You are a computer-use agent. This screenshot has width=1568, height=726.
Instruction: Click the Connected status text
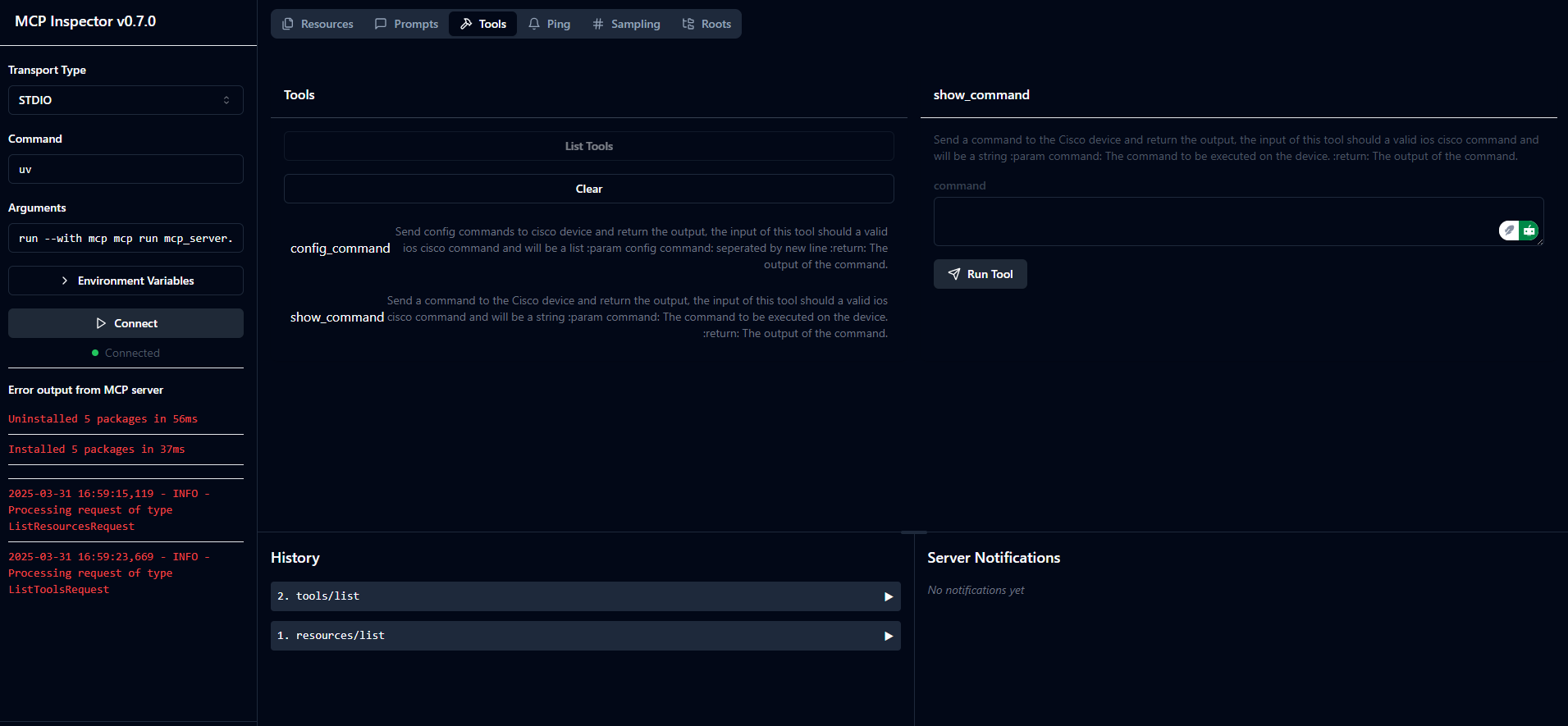point(132,353)
